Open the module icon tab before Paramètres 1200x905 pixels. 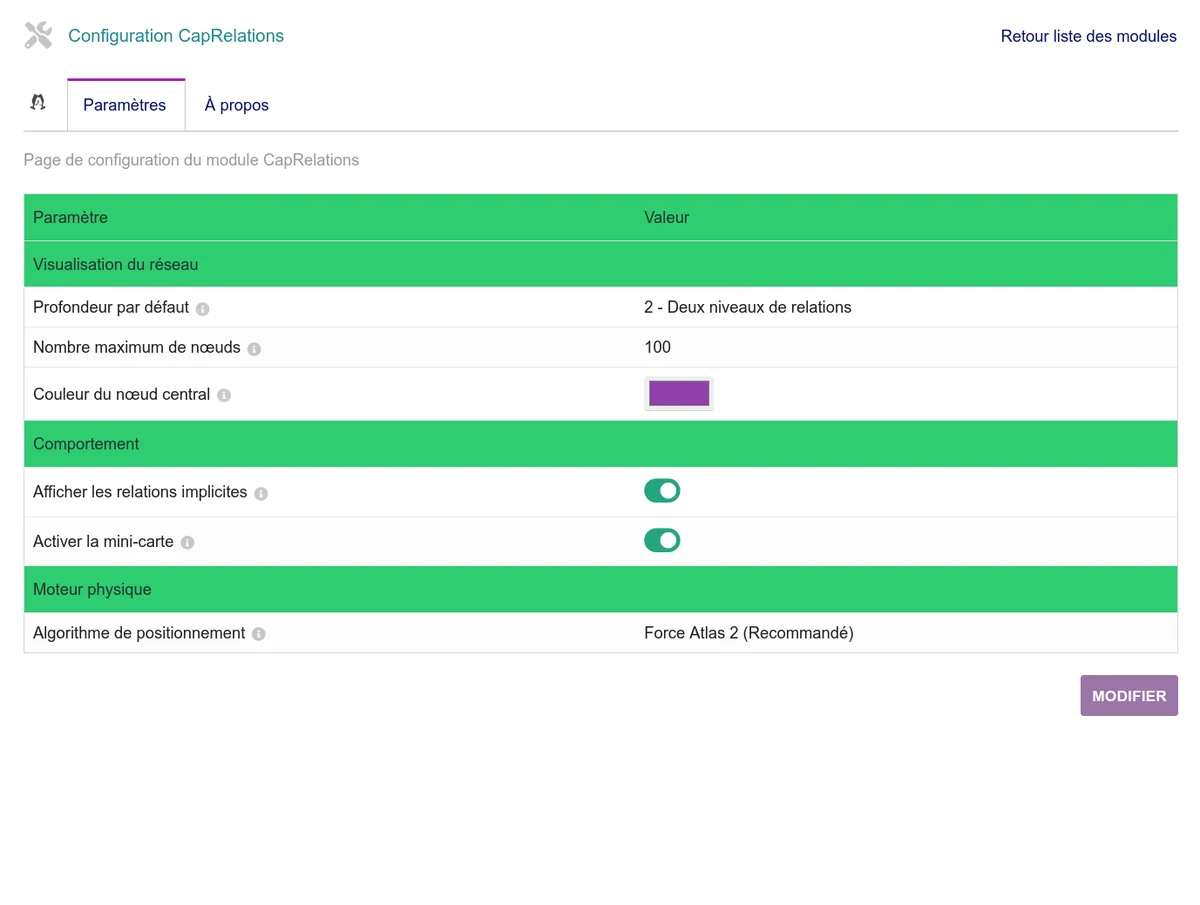[x=38, y=103]
